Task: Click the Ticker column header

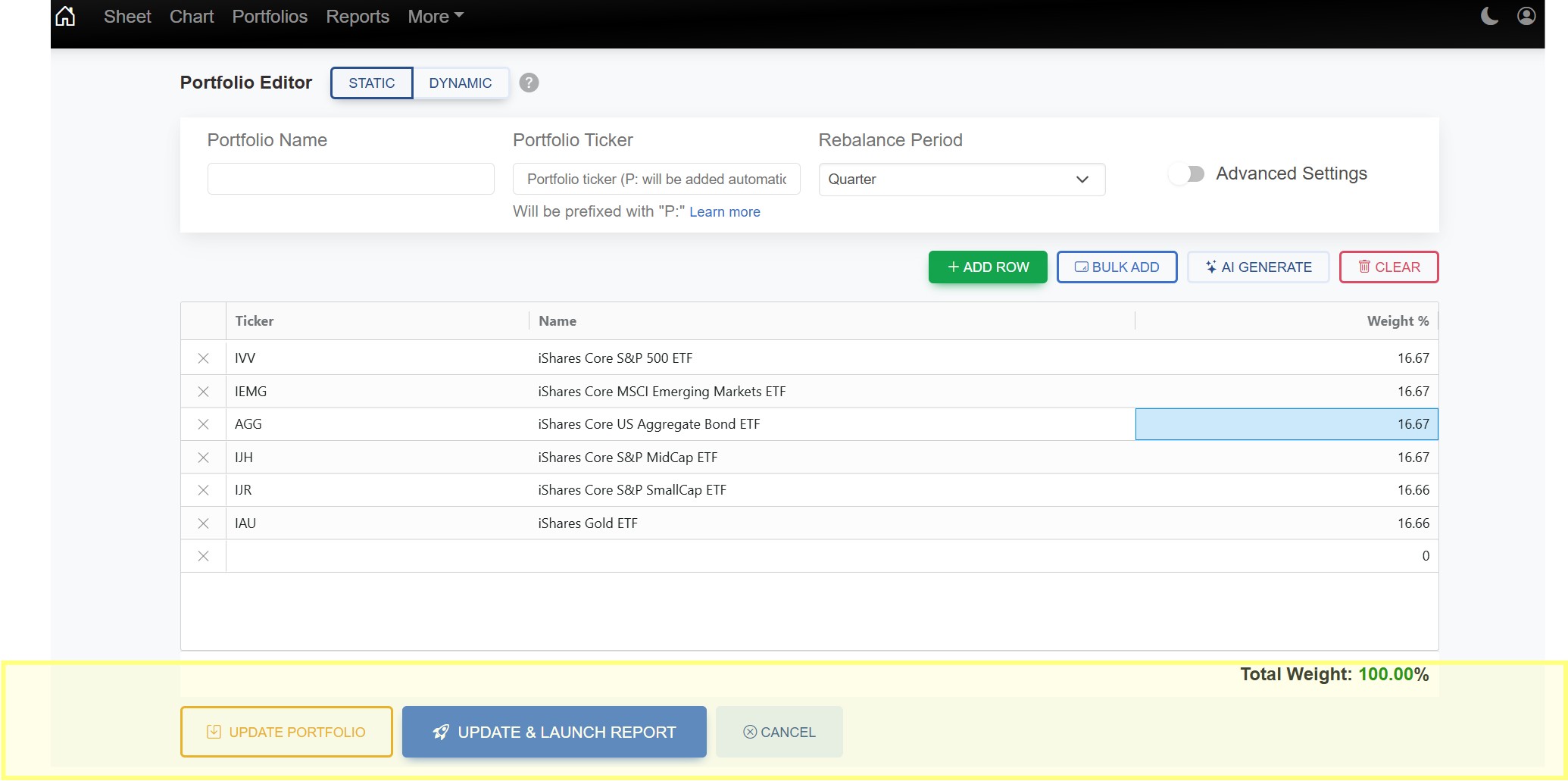Action: [x=377, y=321]
